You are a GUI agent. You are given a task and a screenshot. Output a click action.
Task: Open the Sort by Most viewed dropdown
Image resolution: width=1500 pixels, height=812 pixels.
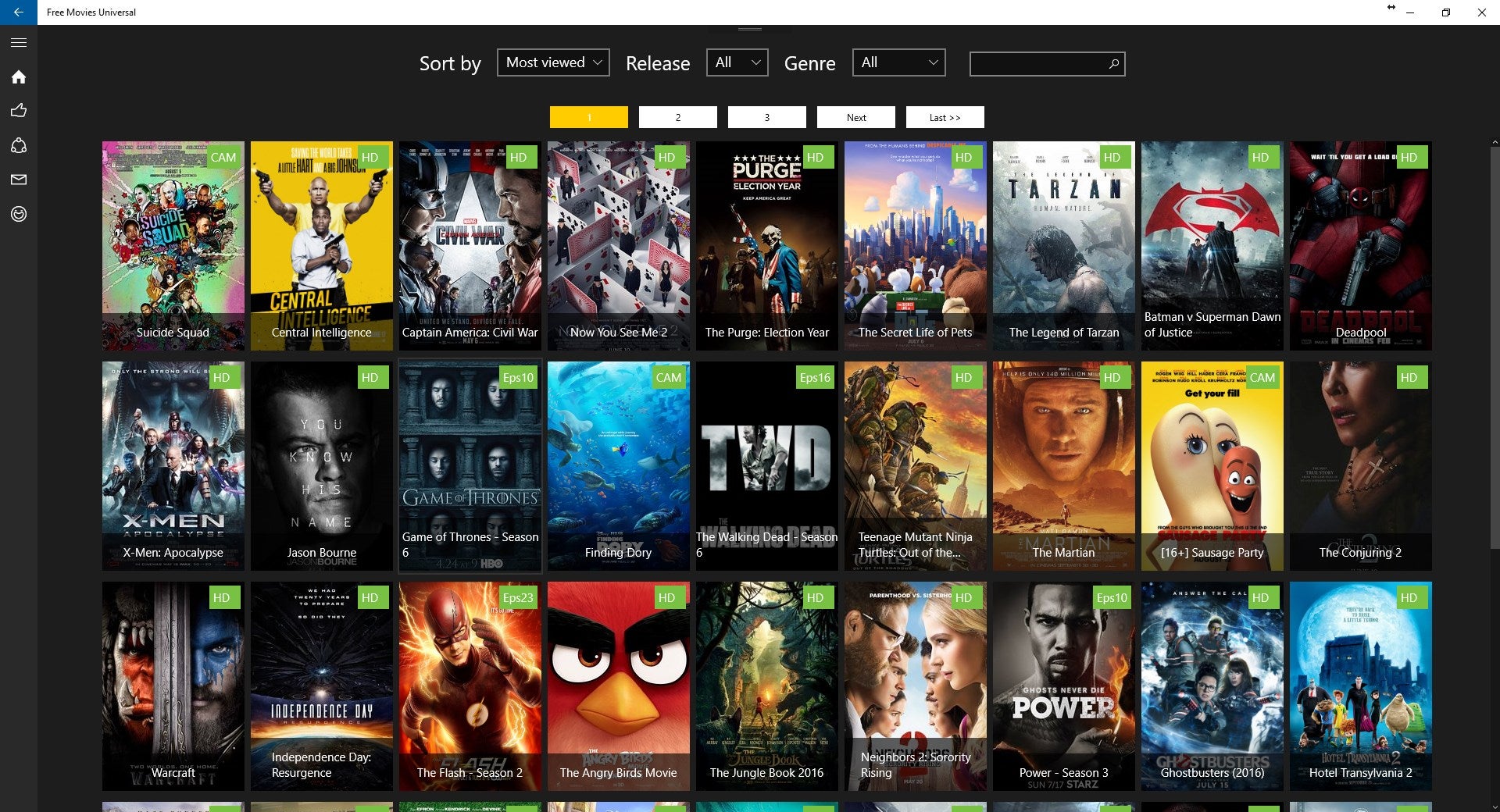click(x=554, y=62)
